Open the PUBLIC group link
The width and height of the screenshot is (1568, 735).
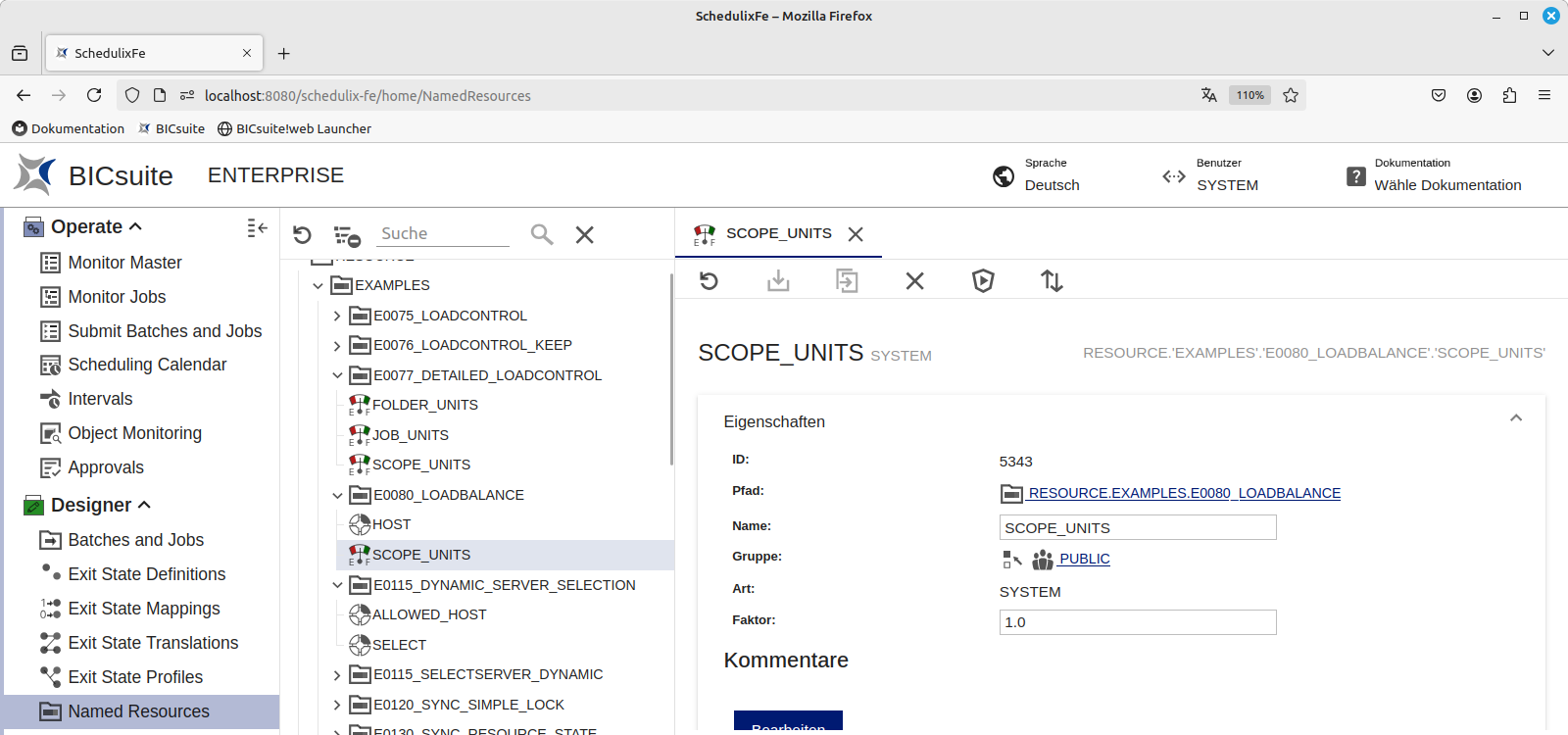(x=1084, y=559)
